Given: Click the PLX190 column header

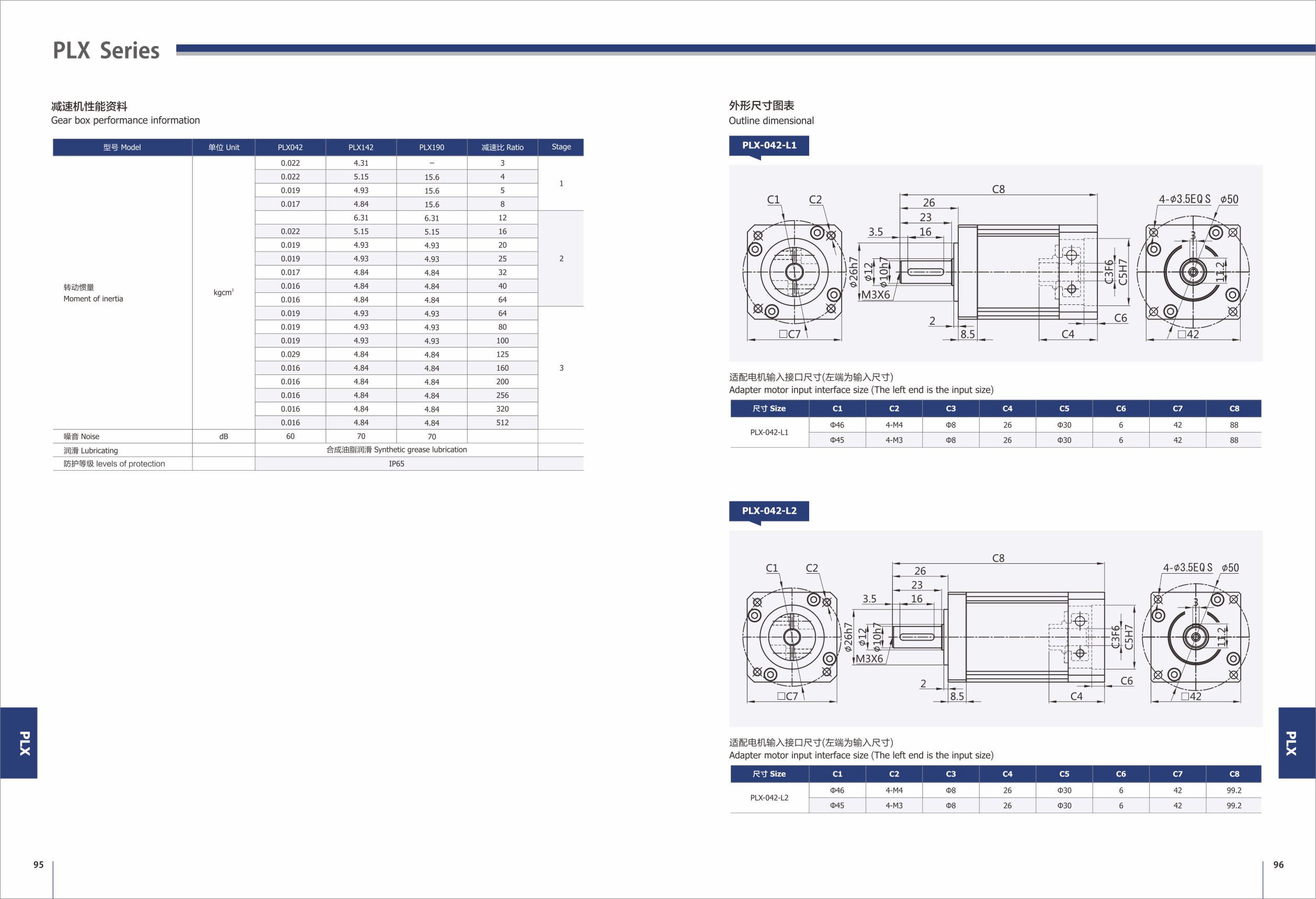Looking at the screenshot, I should pyautogui.click(x=432, y=147).
